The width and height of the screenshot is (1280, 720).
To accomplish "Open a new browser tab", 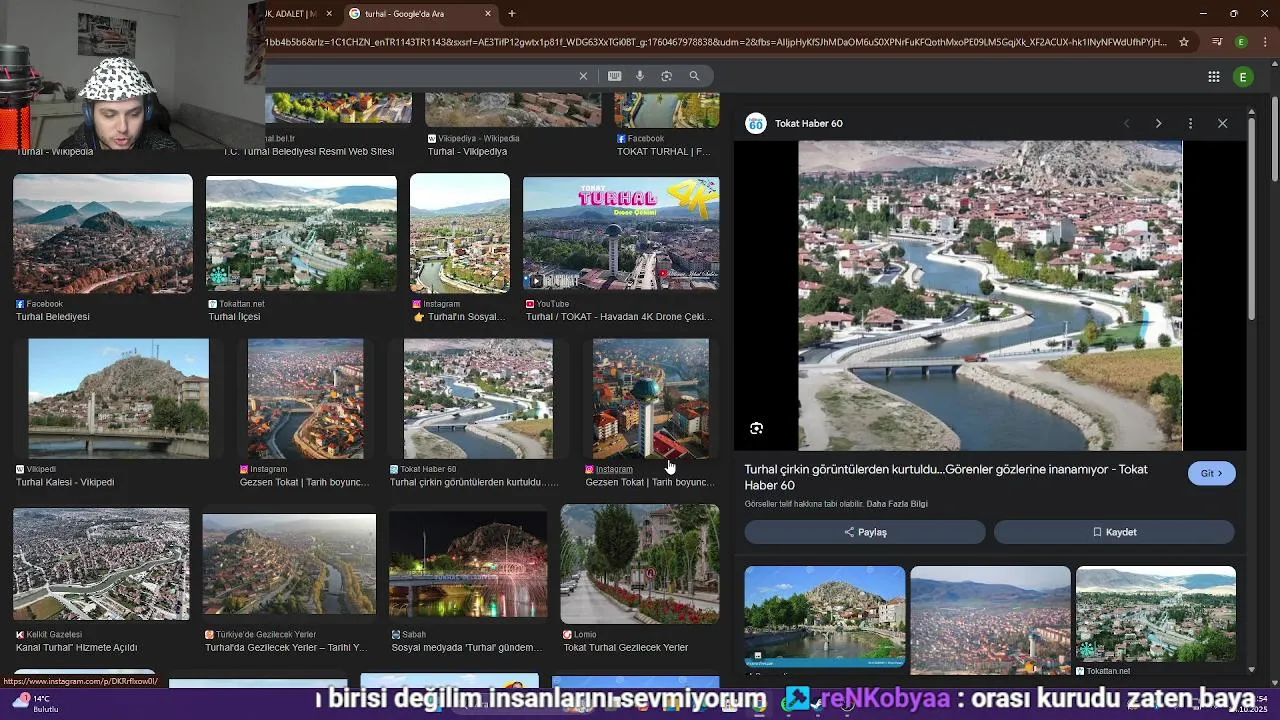I will pyautogui.click(x=512, y=13).
